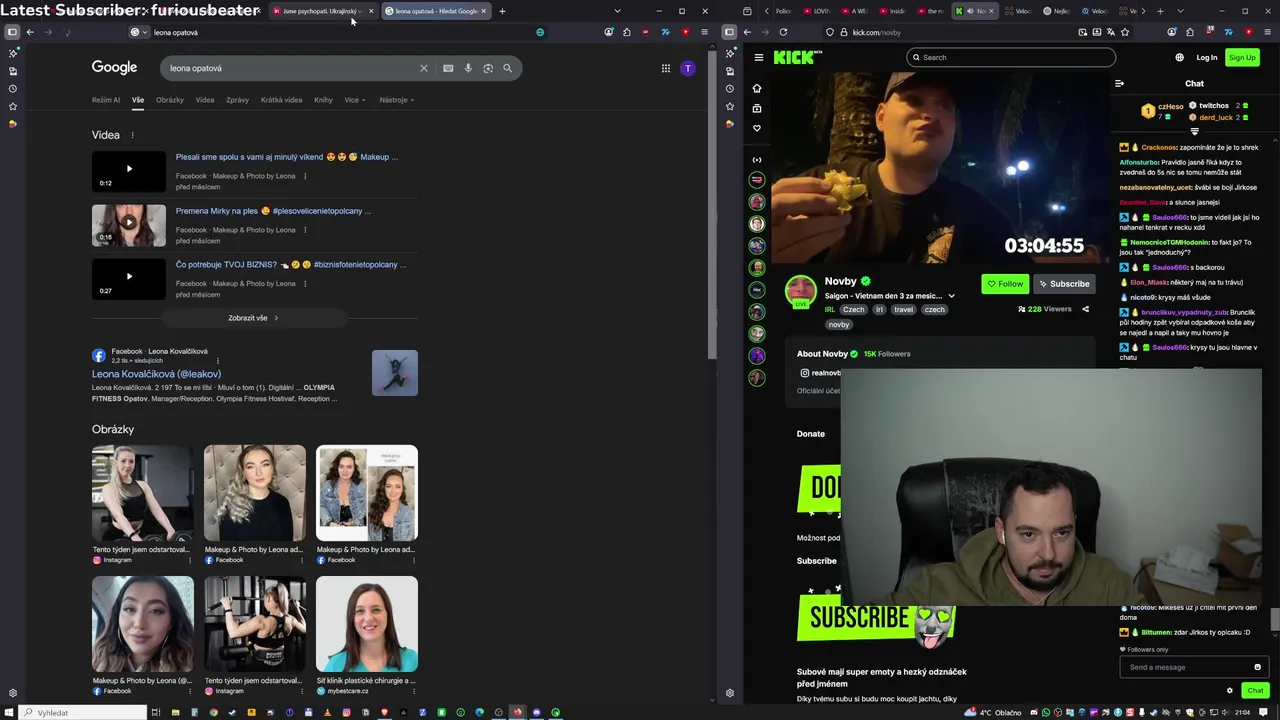Click the green 'Sign Up' button
The image size is (1280, 720).
(1242, 58)
